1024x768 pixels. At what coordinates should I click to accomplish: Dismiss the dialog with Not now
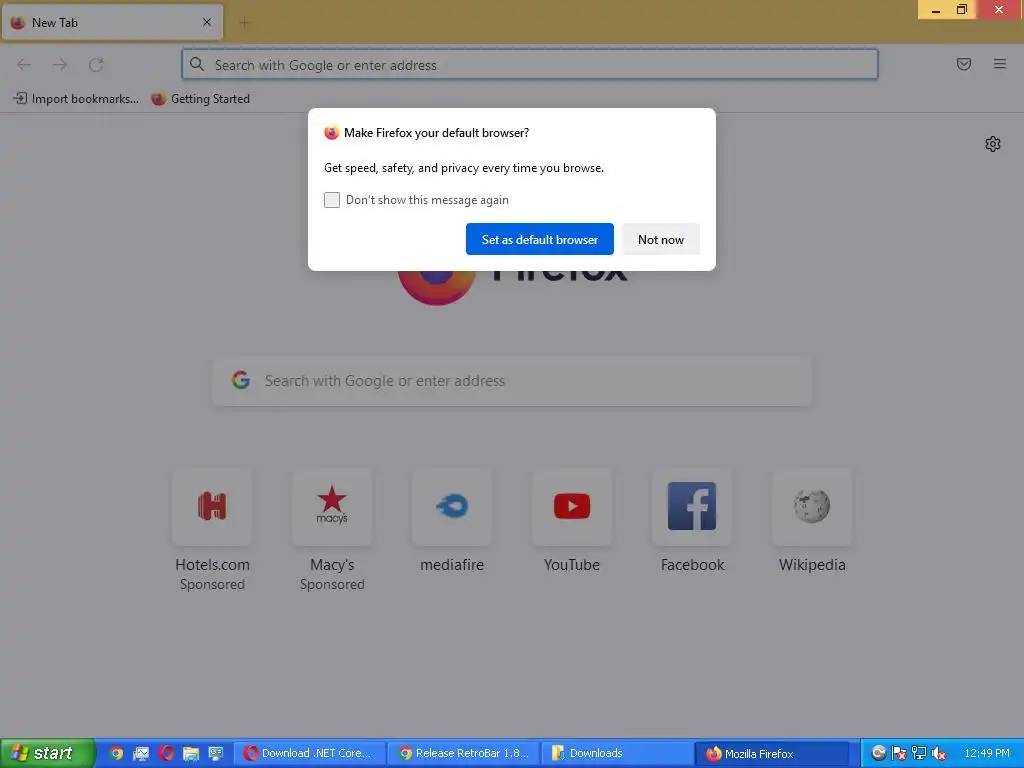[x=660, y=239]
